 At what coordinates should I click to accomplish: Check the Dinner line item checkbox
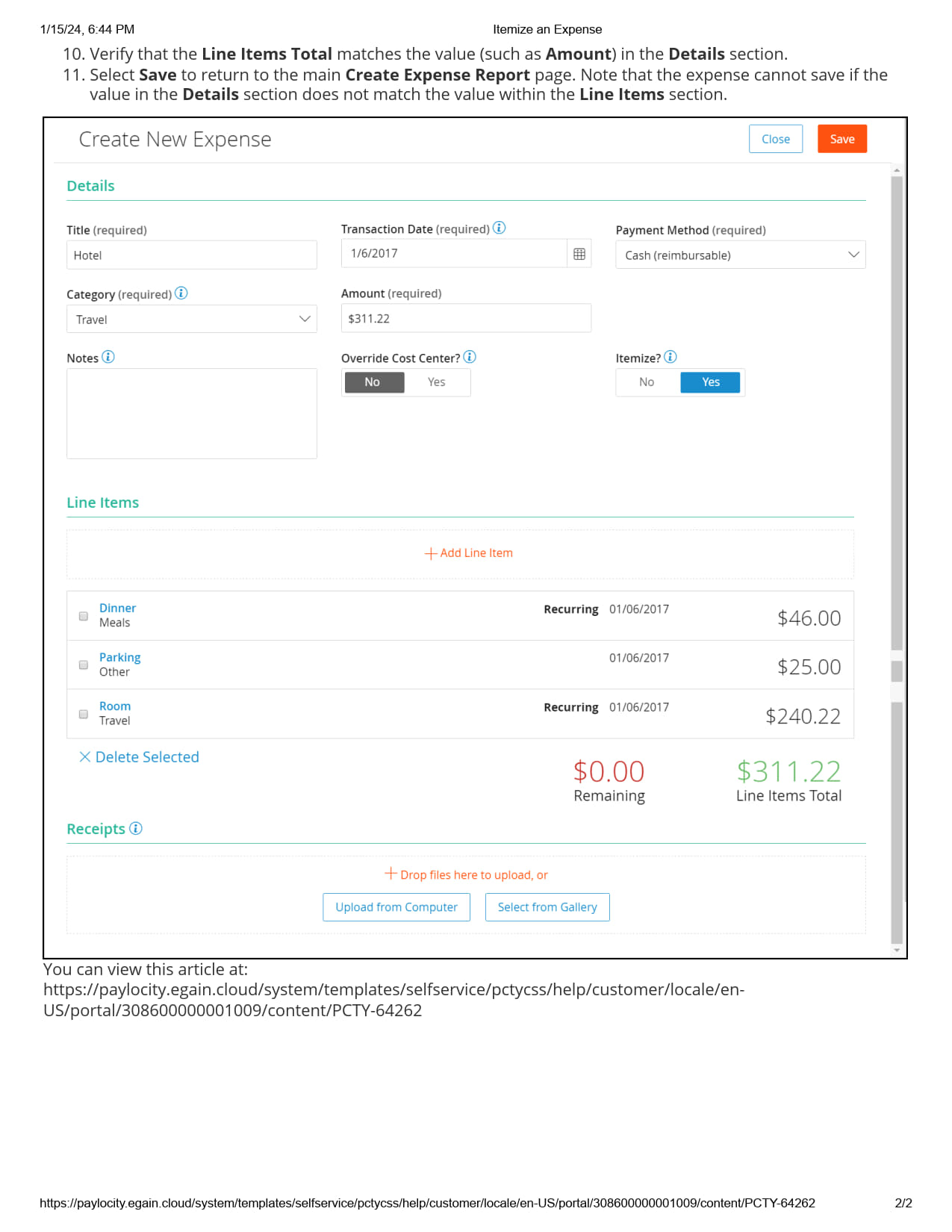coord(84,616)
